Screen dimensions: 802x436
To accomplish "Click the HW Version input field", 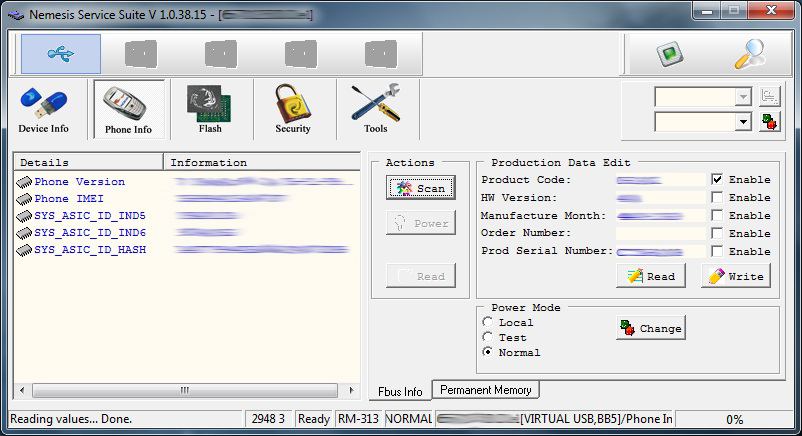I will point(660,198).
